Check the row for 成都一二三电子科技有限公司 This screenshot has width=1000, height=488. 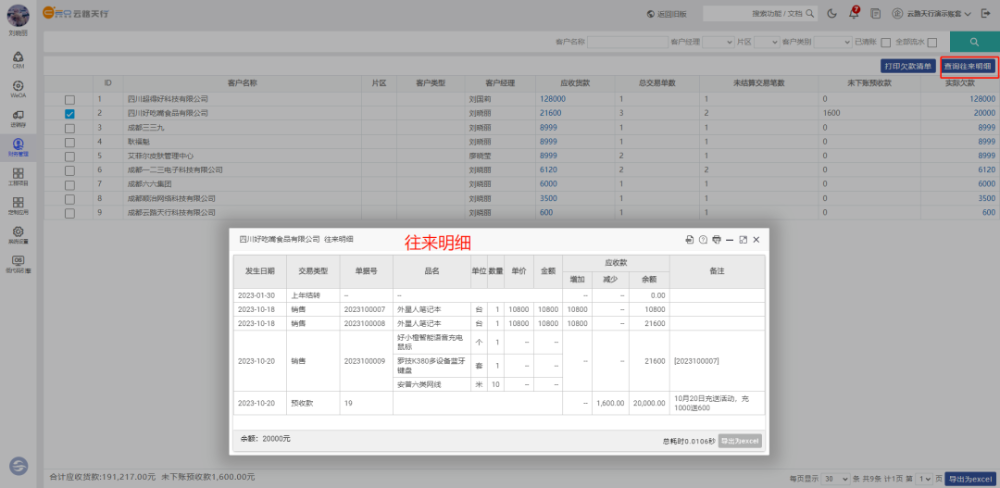tap(70, 170)
